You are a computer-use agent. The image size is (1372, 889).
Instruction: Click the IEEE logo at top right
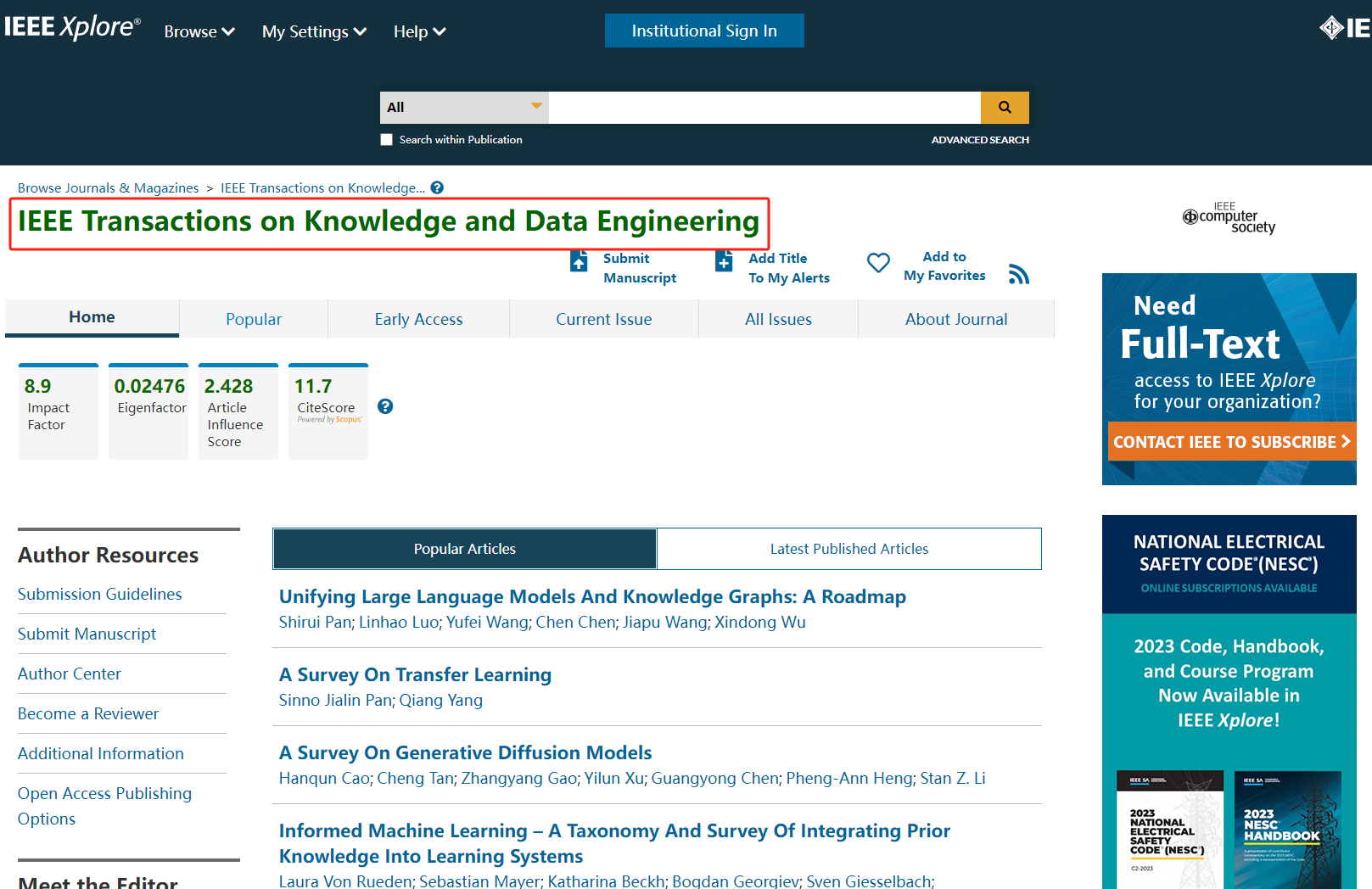(1346, 28)
